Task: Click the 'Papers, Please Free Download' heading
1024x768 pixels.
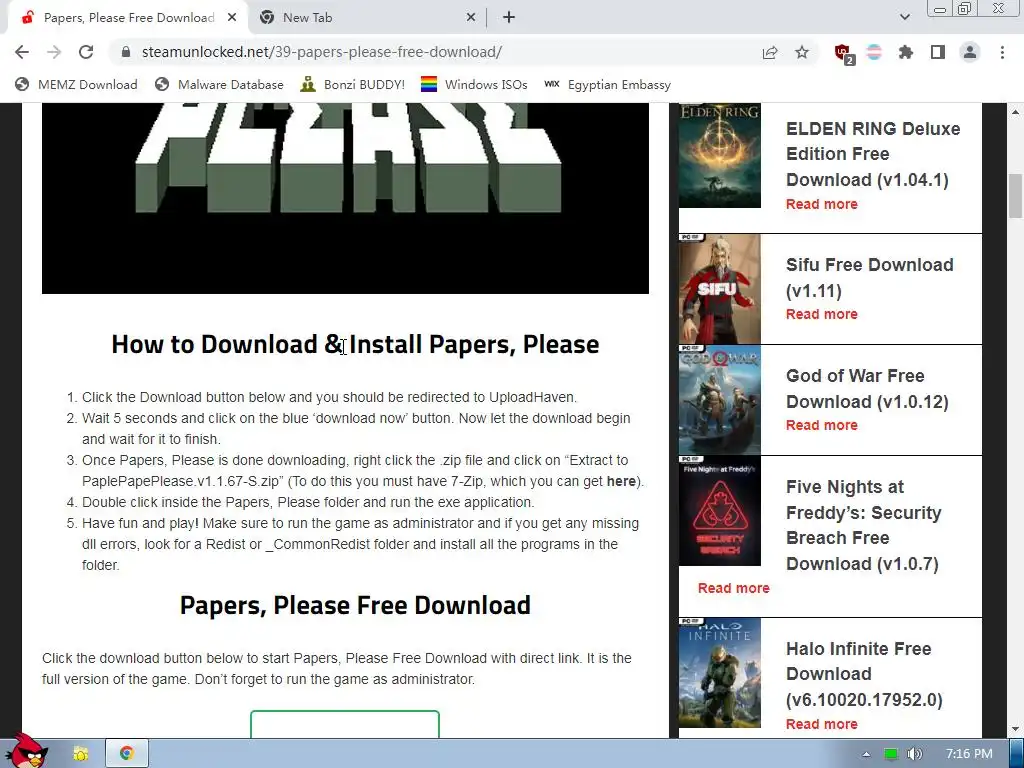Action: click(x=355, y=605)
